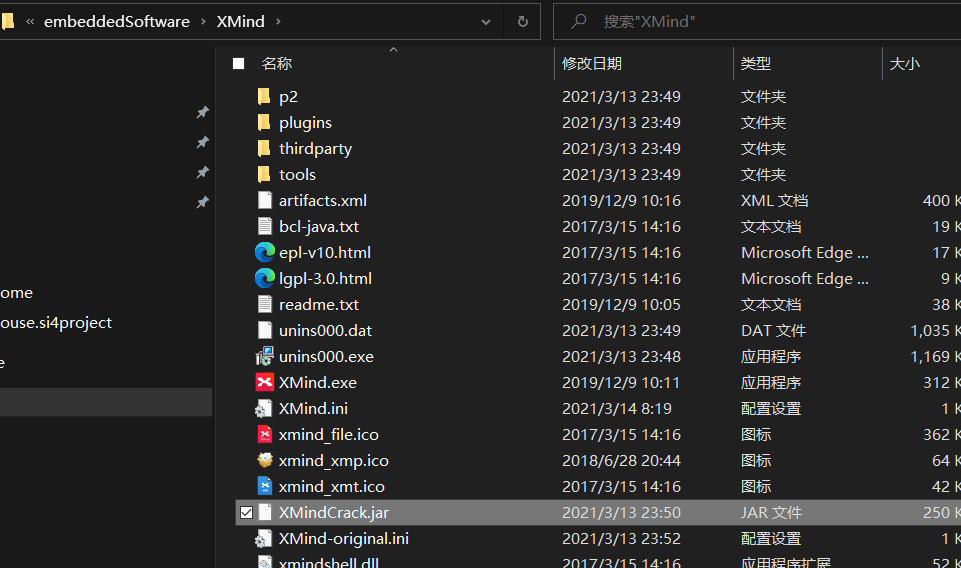Select the file named readme.txt

pyautogui.click(x=319, y=305)
